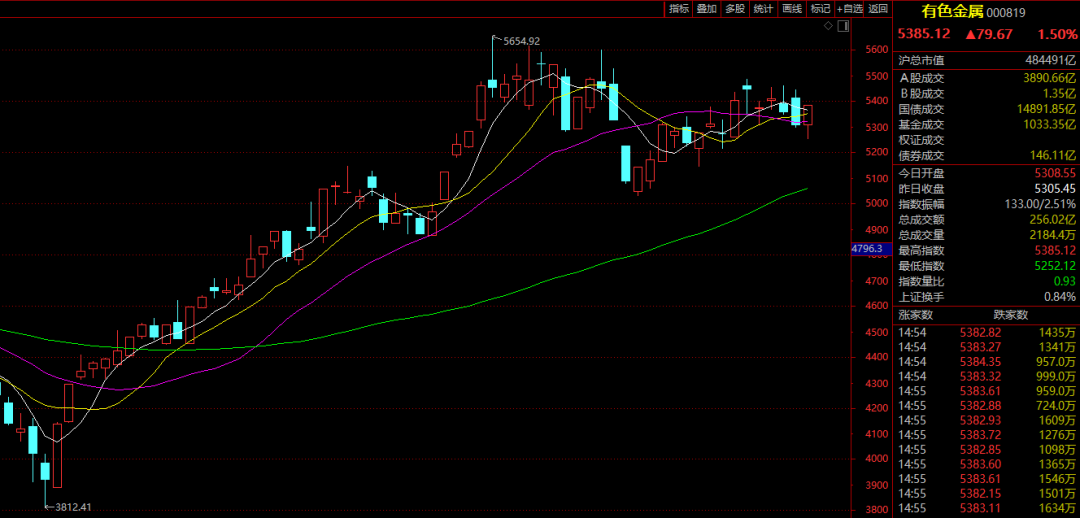Click the change value 79.67
This screenshot has height=518, width=1080.
(x=988, y=34)
